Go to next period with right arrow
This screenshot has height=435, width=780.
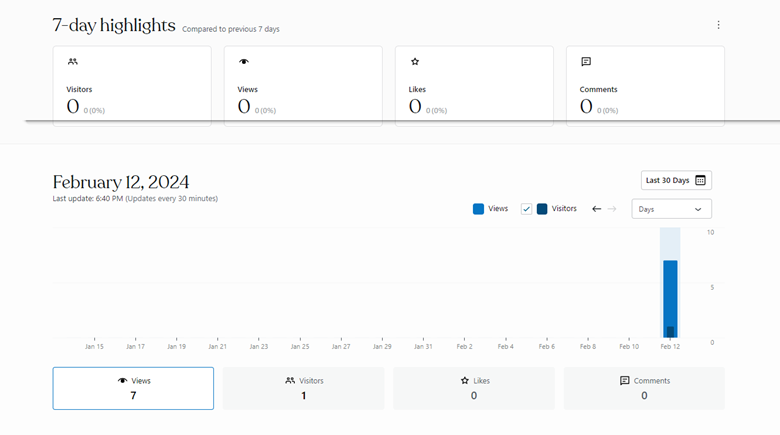612,209
